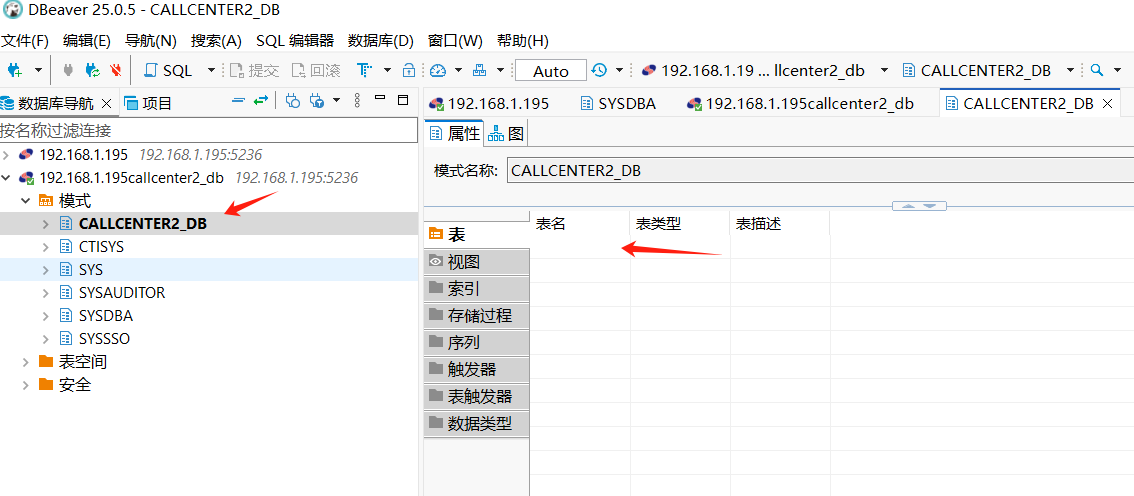Viewport: 1134px width, 496px height.
Task: Click the collapse all navigator icon
Action: [238, 100]
